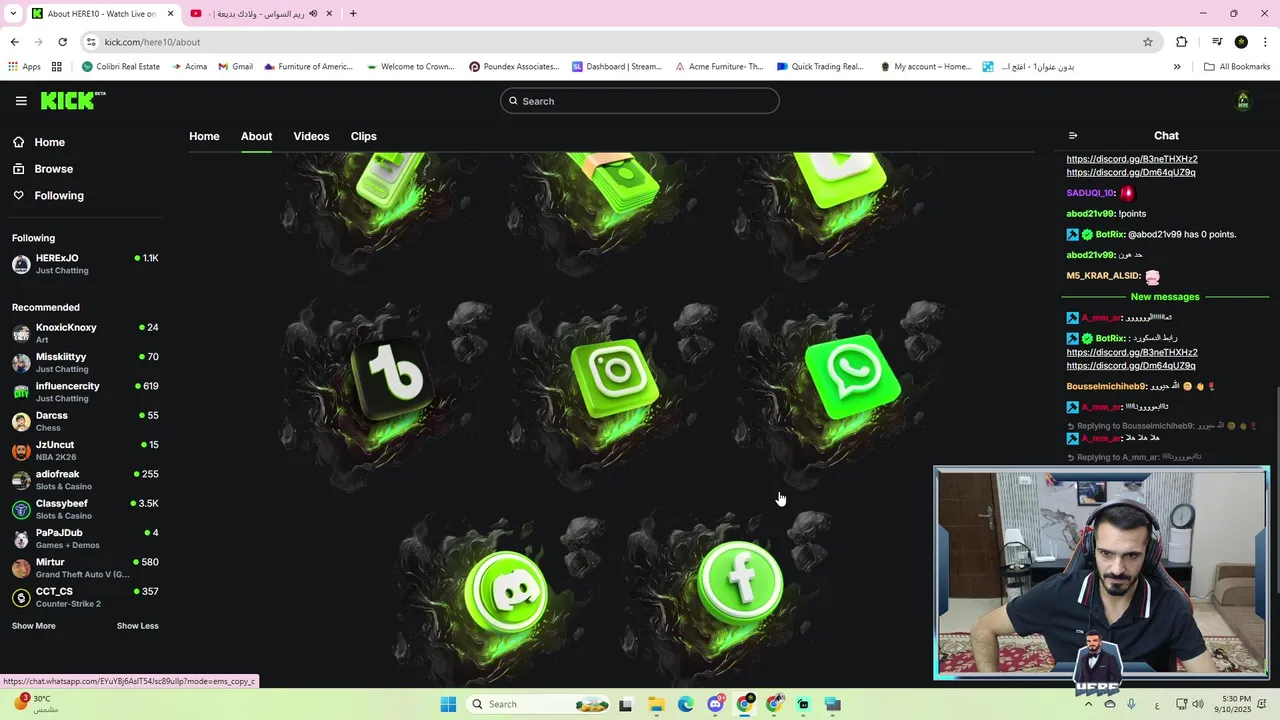
Task: Jump to New messages in chat
Action: (x=1165, y=297)
